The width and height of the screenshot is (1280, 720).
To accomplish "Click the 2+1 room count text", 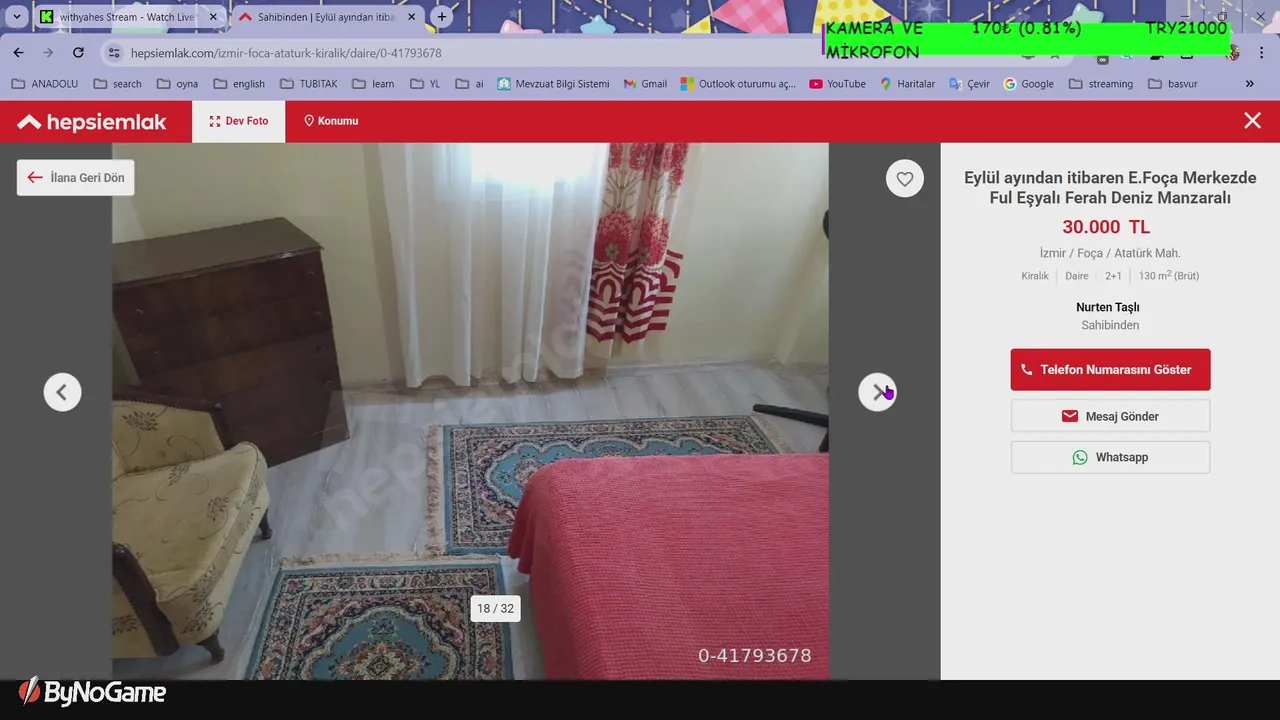I will (x=1113, y=276).
